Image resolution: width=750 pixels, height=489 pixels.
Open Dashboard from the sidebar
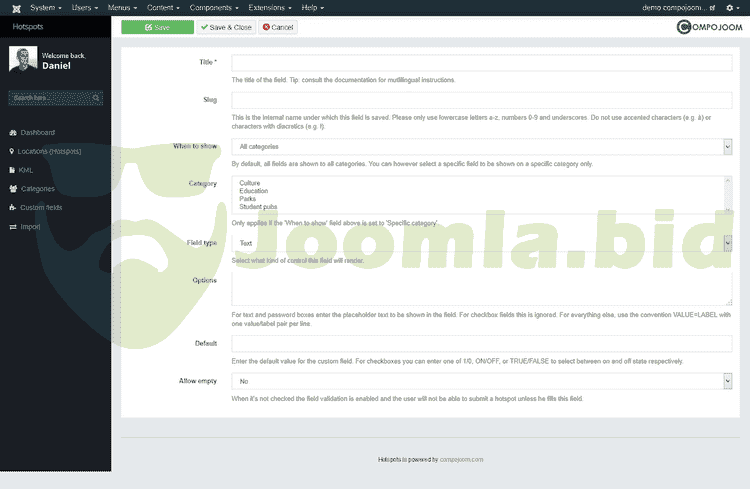(37, 133)
